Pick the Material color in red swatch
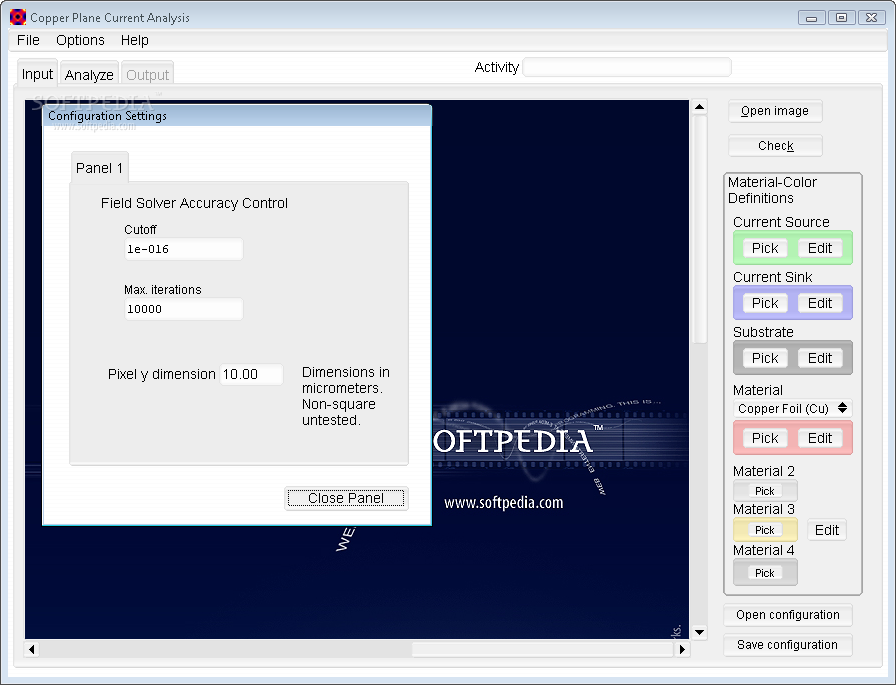 [765, 438]
